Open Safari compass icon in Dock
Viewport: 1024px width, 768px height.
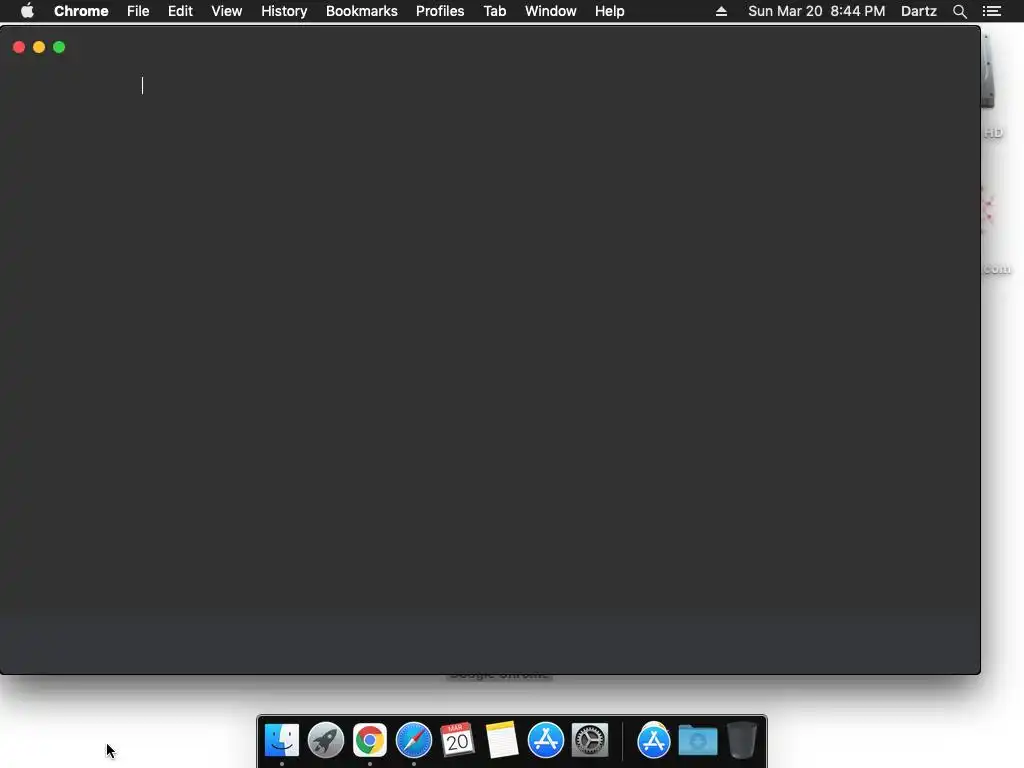tap(414, 740)
